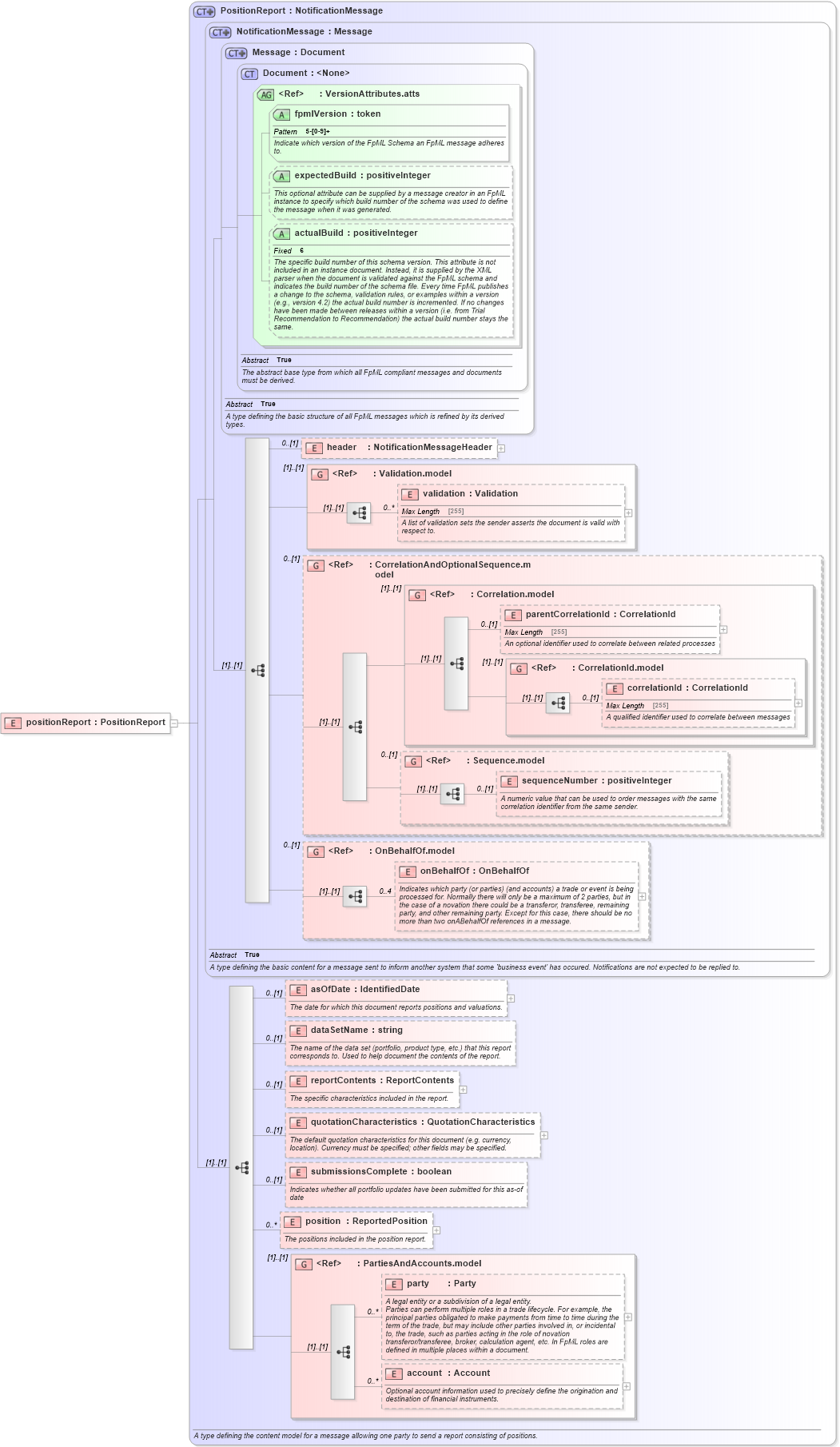
Task: Click the E icon beside correlationId : CorrelationId
Action: pyautogui.click(x=615, y=688)
